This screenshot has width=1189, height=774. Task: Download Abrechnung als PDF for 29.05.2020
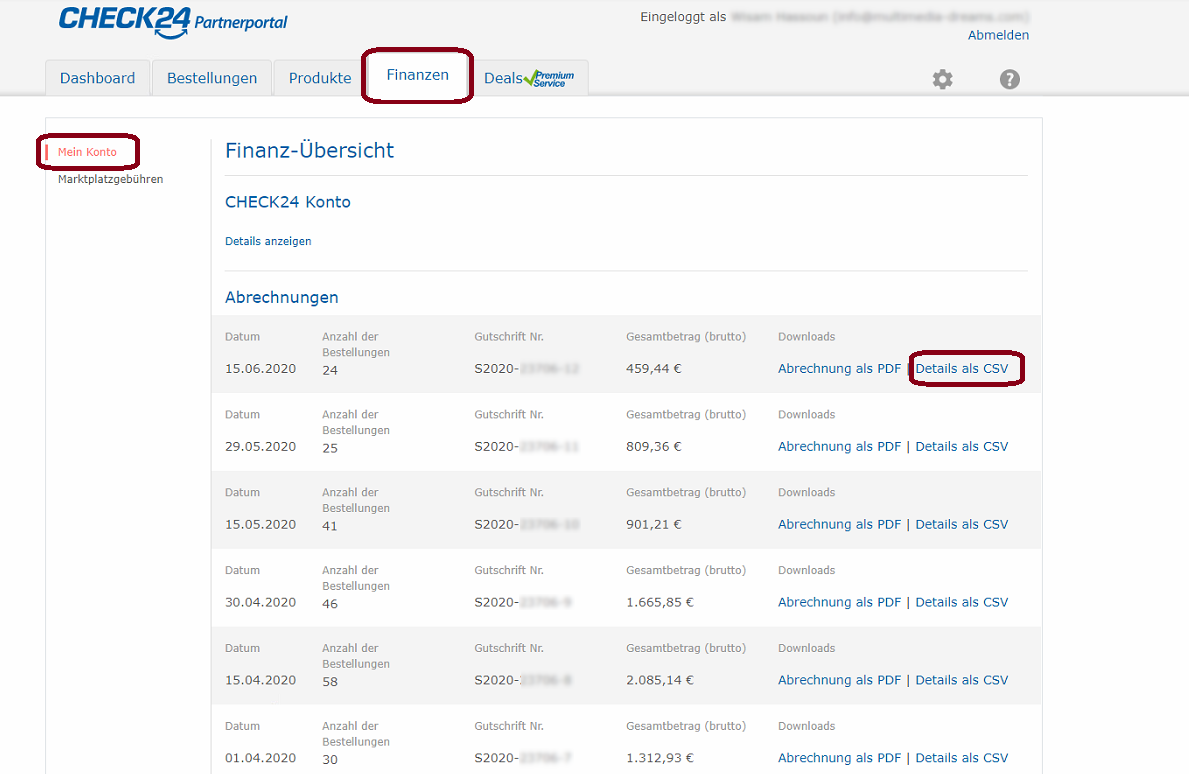point(839,446)
